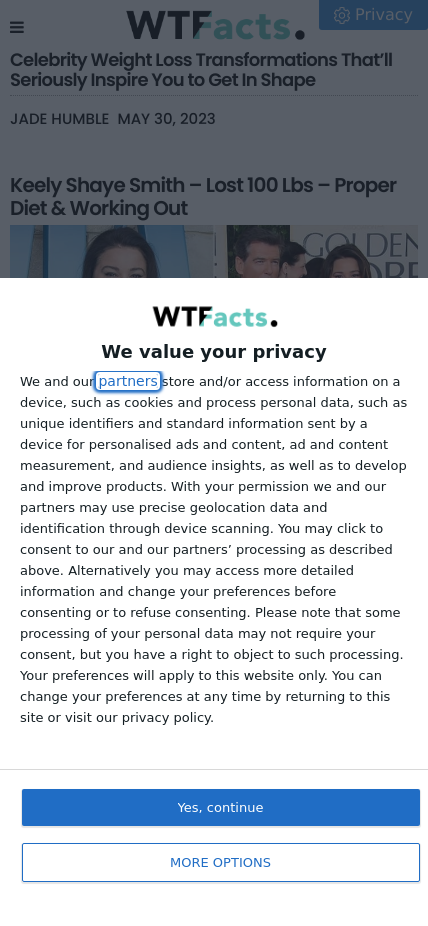Open the hamburger menu icon
The height and width of the screenshot is (926, 428).
click(x=17, y=27)
